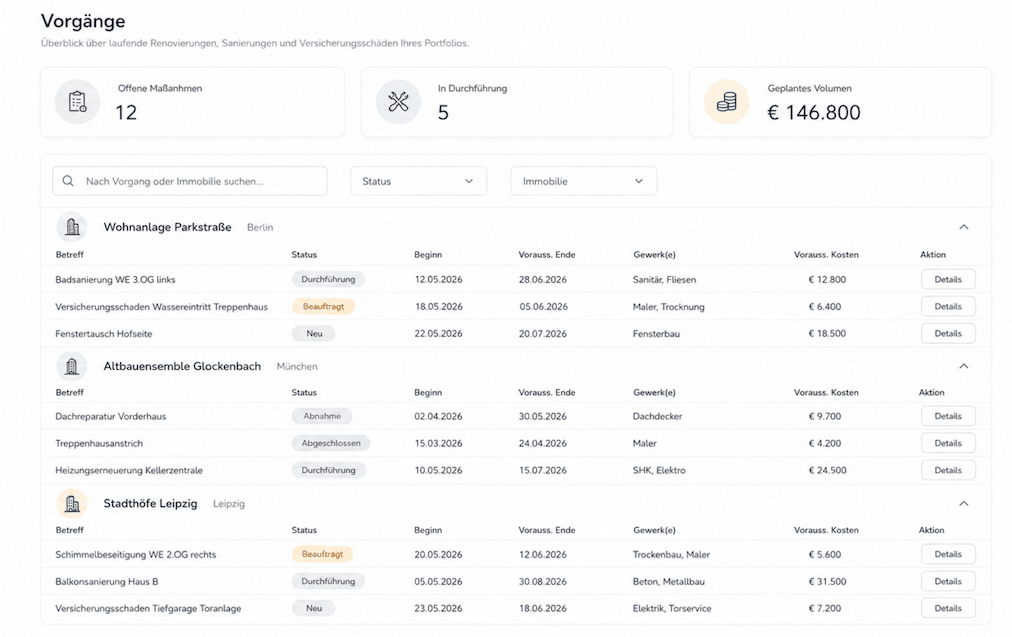Open Details for Versicherungsschaden Wassereintritt Treppenhaus
This screenshot has width=1012, height=637.
pos(948,307)
